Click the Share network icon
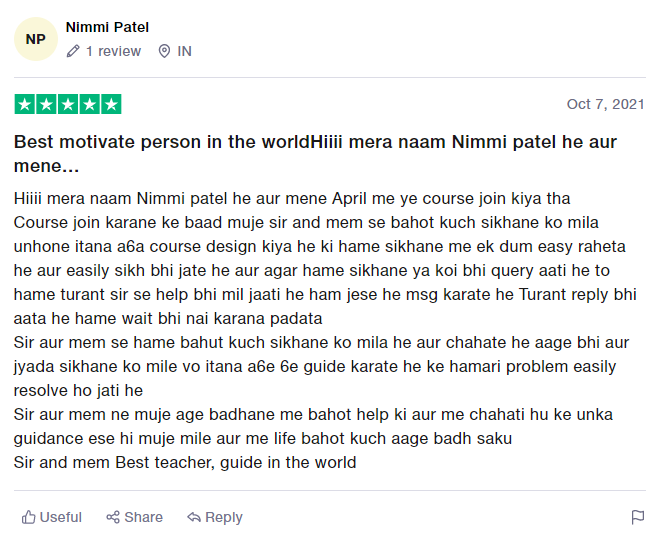 tap(113, 517)
